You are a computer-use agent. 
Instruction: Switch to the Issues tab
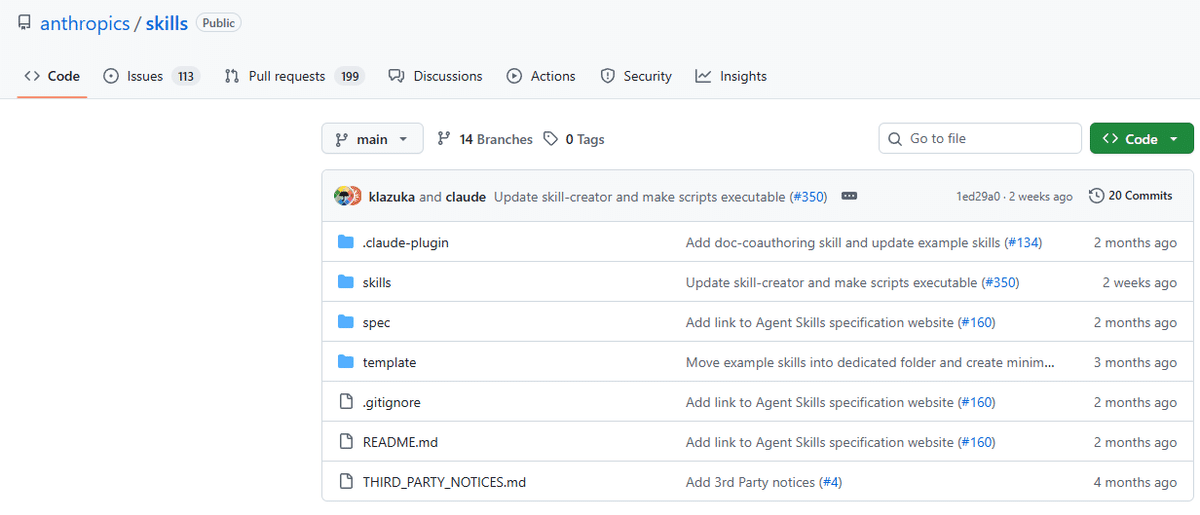click(x=152, y=76)
